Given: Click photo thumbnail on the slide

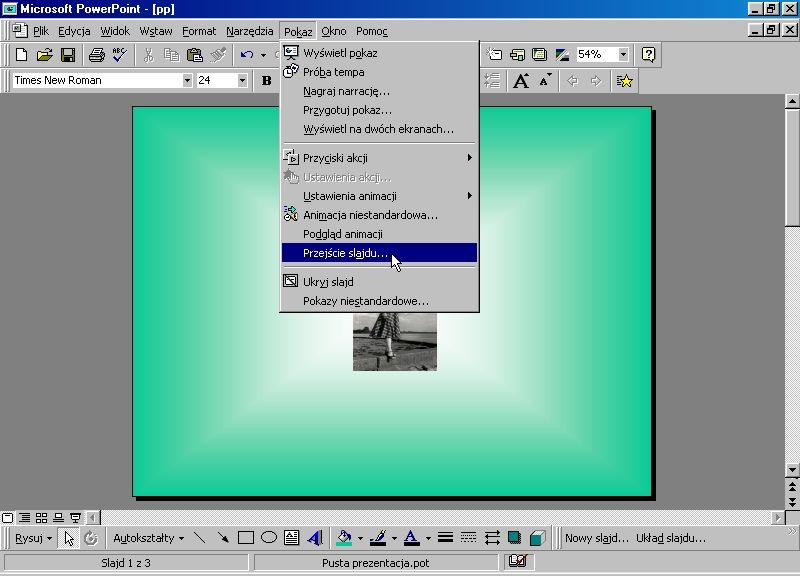Looking at the screenshot, I should tap(395, 342).
